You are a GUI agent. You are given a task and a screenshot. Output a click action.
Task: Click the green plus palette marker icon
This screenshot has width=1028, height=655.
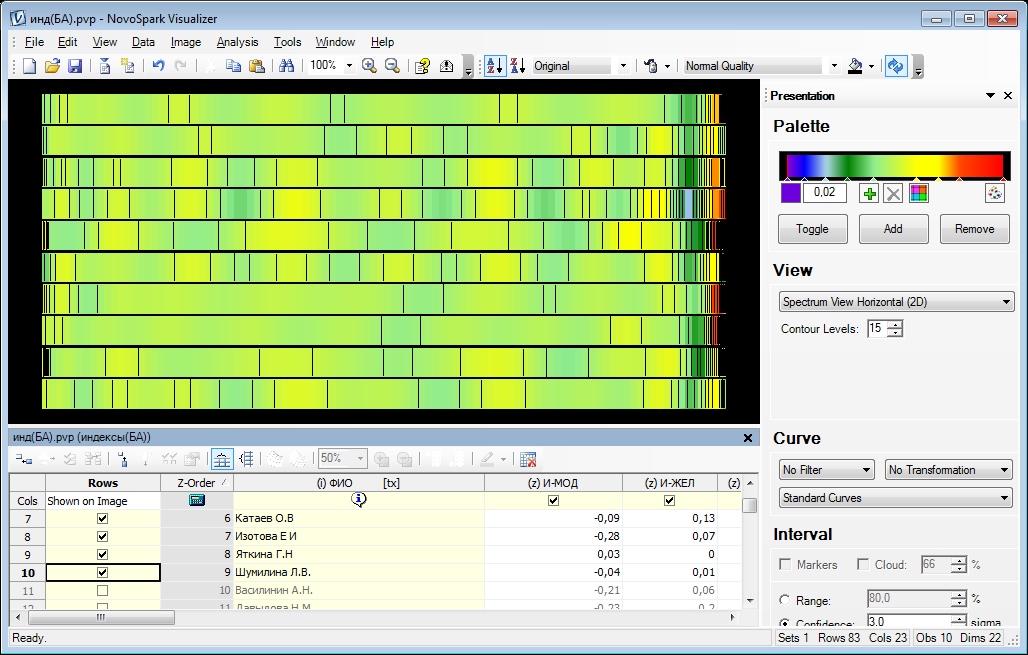(869, 193)
